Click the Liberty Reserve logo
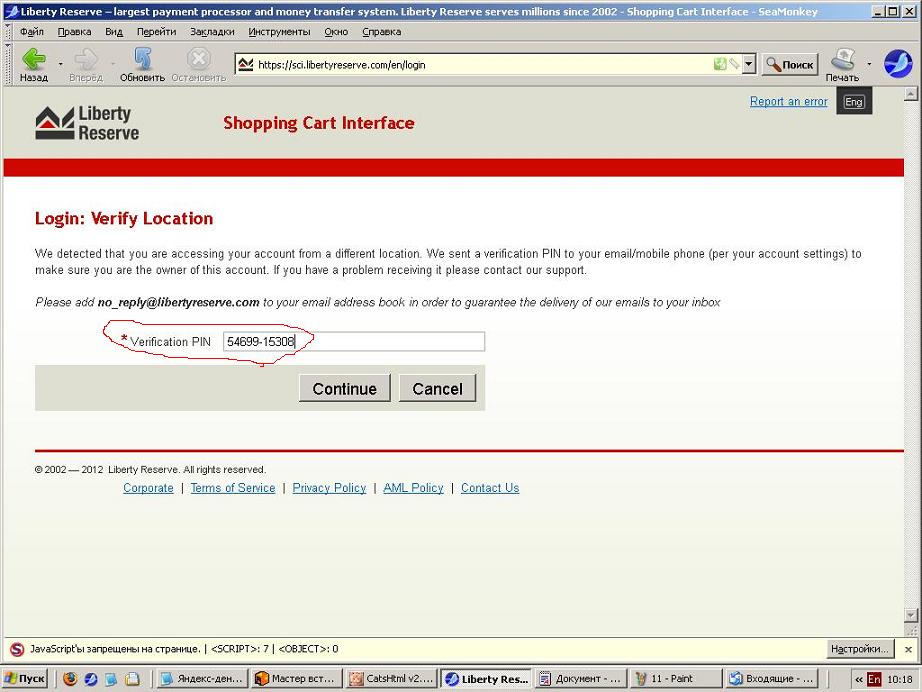The image size is (922, 692). click(x=87, y=123)
